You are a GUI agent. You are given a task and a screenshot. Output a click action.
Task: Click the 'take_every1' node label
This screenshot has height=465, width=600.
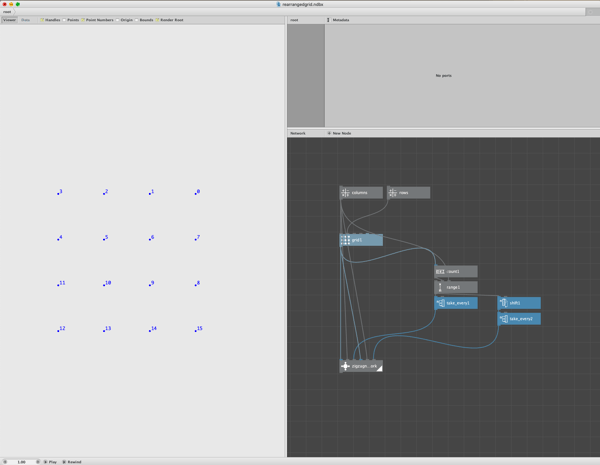pos(458,303)
